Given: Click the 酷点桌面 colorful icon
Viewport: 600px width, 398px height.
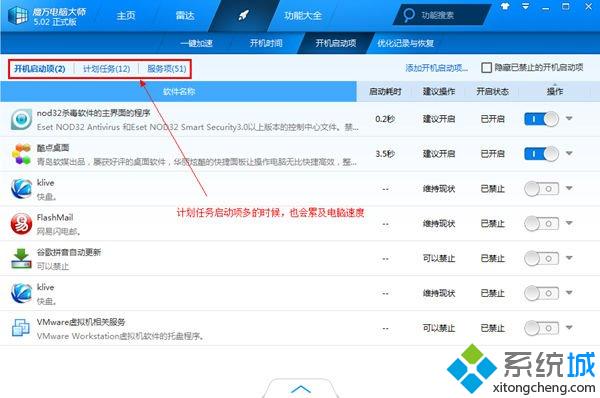Looking at the screenshot, I should 21,154.
